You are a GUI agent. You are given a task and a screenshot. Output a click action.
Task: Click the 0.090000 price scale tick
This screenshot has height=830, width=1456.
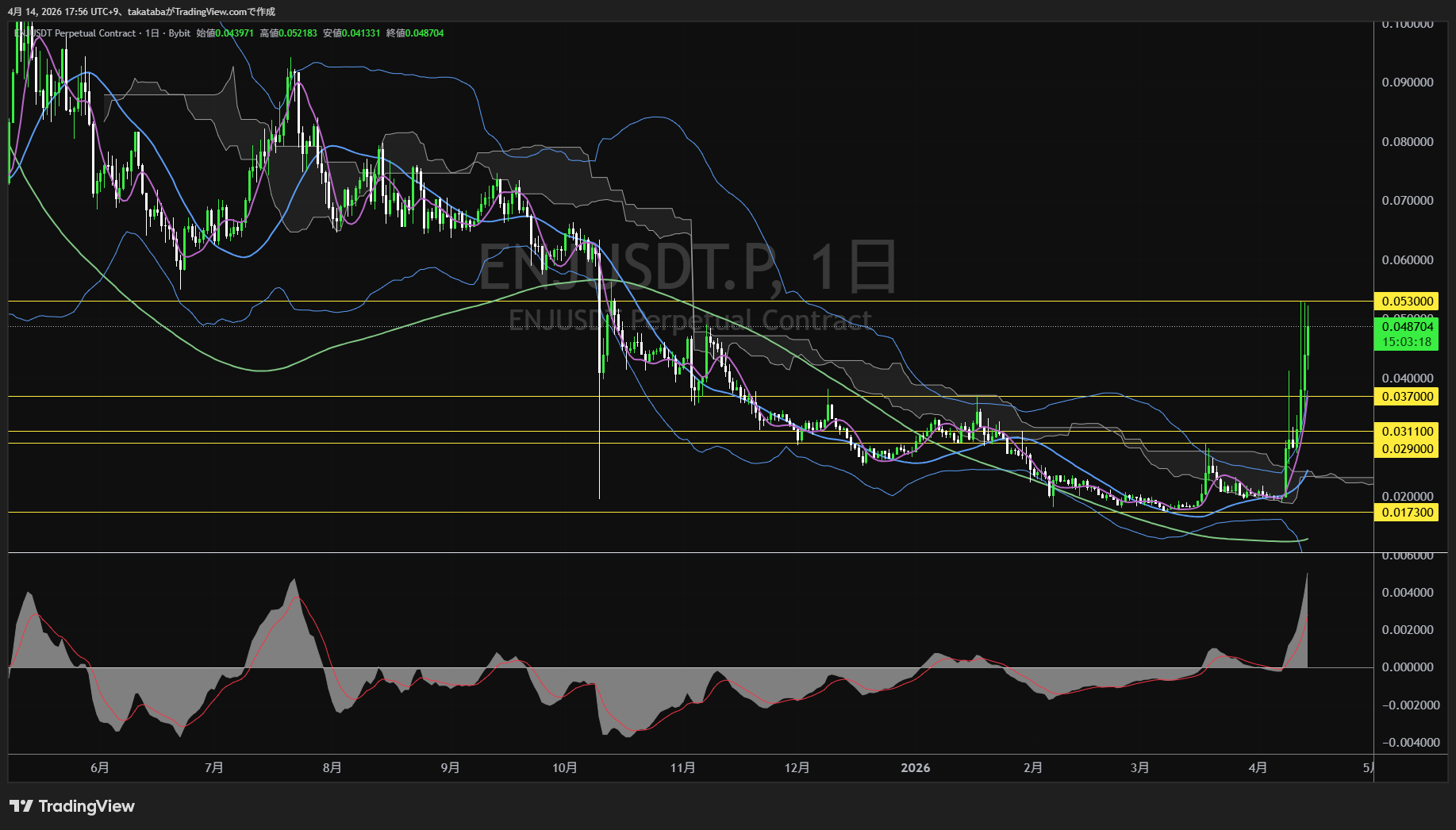[1407, 83]
